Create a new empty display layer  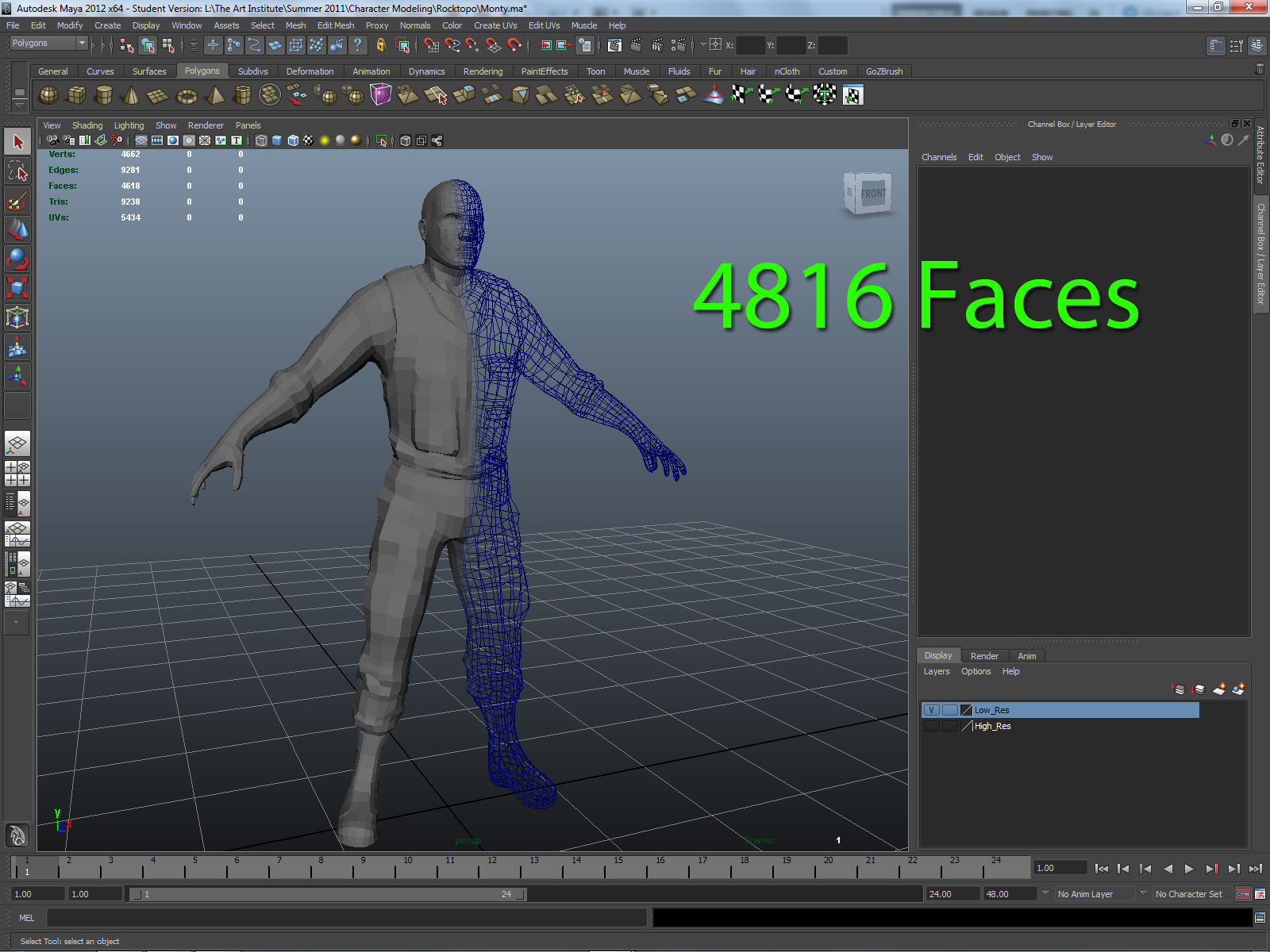point(1218,689)
